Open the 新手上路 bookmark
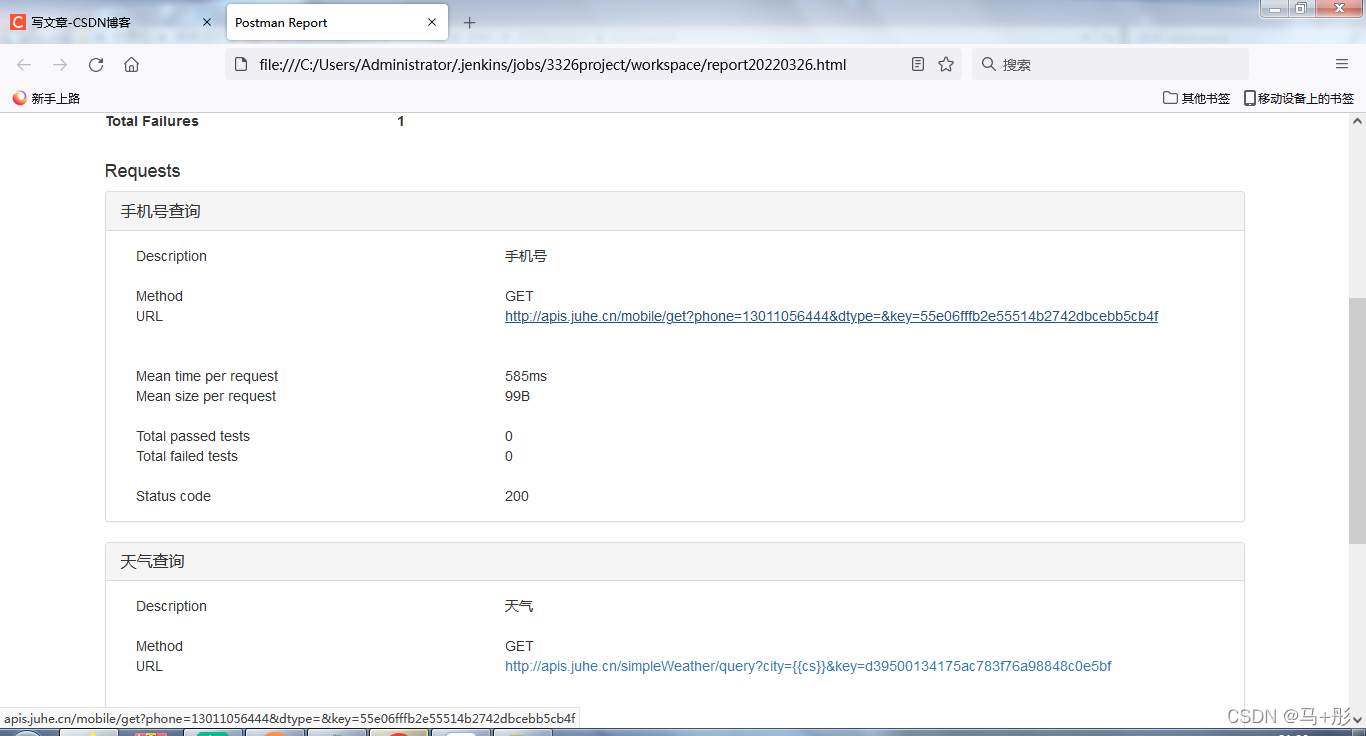Viewport: 1366px width, 736px height. click(x=46, y=98)
